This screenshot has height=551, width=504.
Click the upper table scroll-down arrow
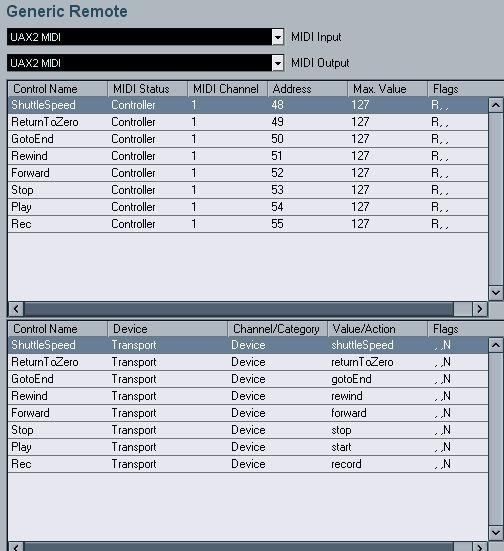click(x=496, y=292)
